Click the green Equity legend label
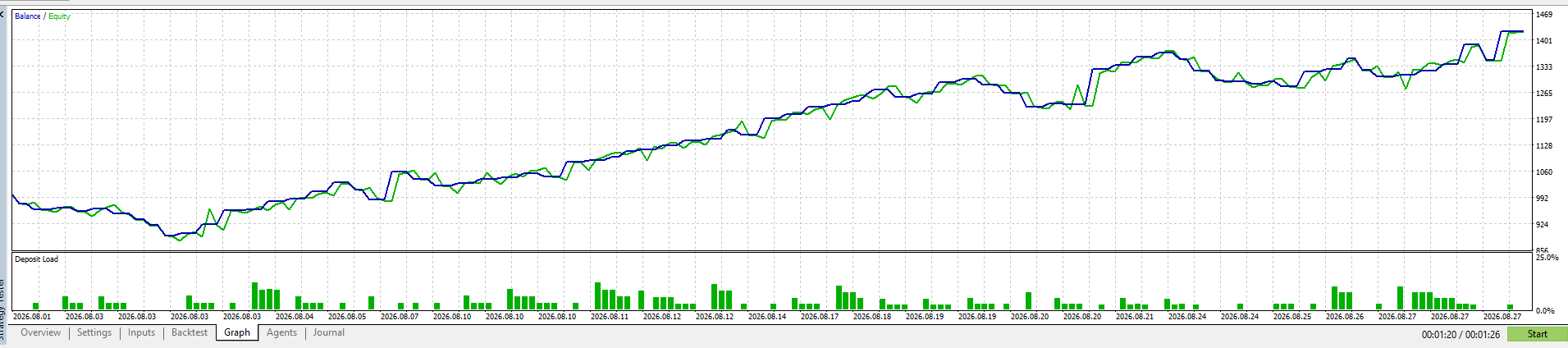The width and height of the screenshot is (1568, 348). pyautogui.click(x=59, y=16)
